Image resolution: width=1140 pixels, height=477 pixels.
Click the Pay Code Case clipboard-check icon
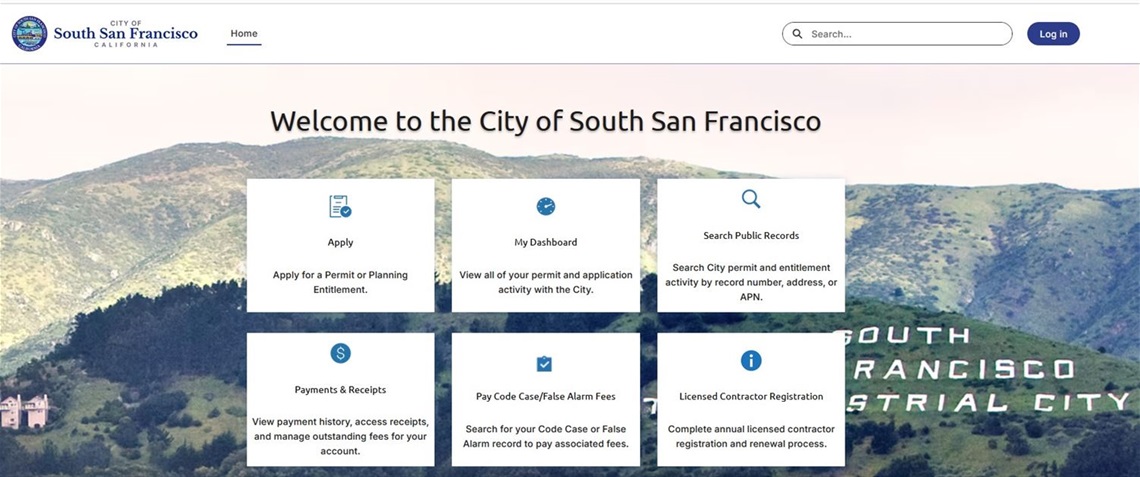(x=545, y=364)
